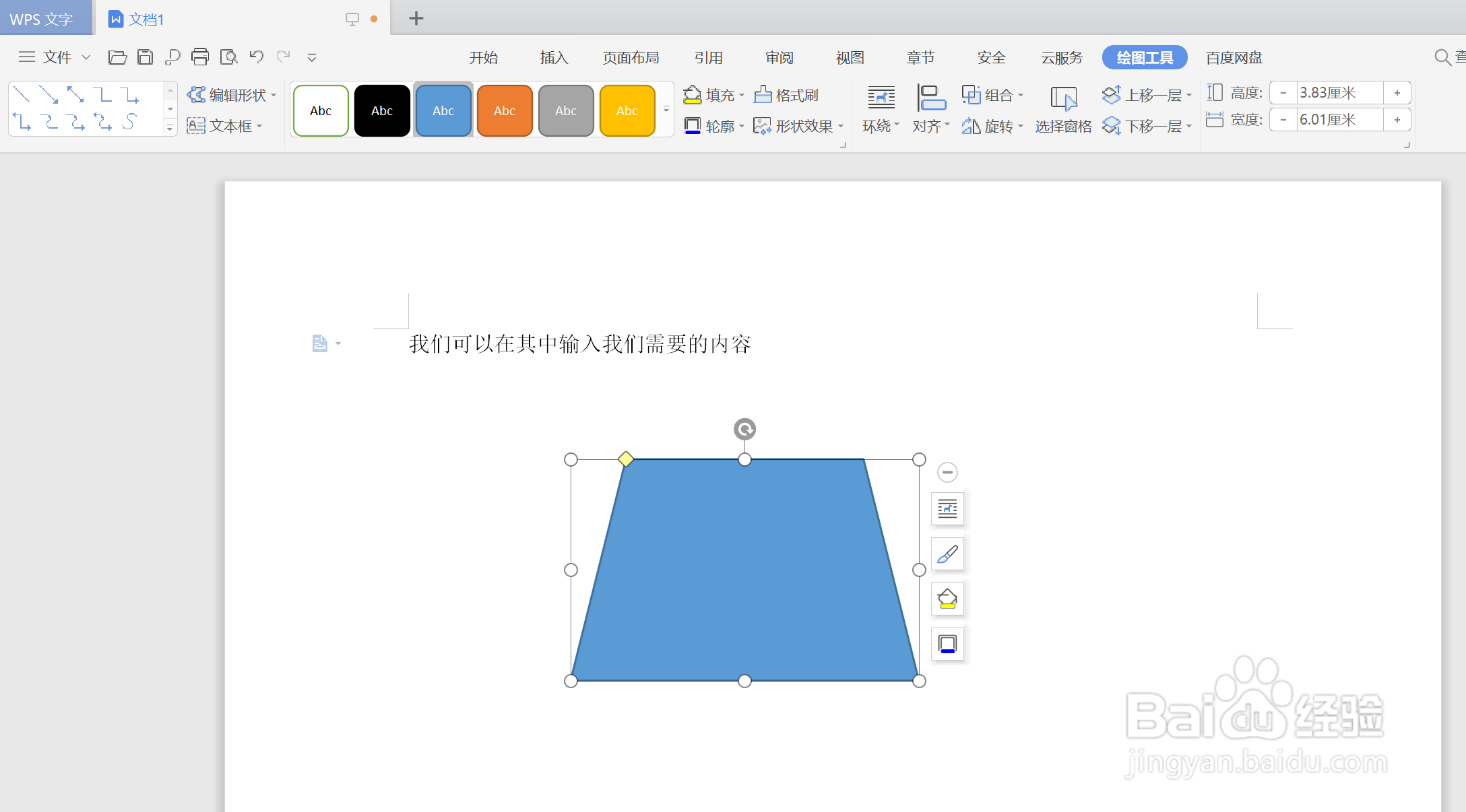Click the Format Painter (格式刷) icon

point(763,95)
